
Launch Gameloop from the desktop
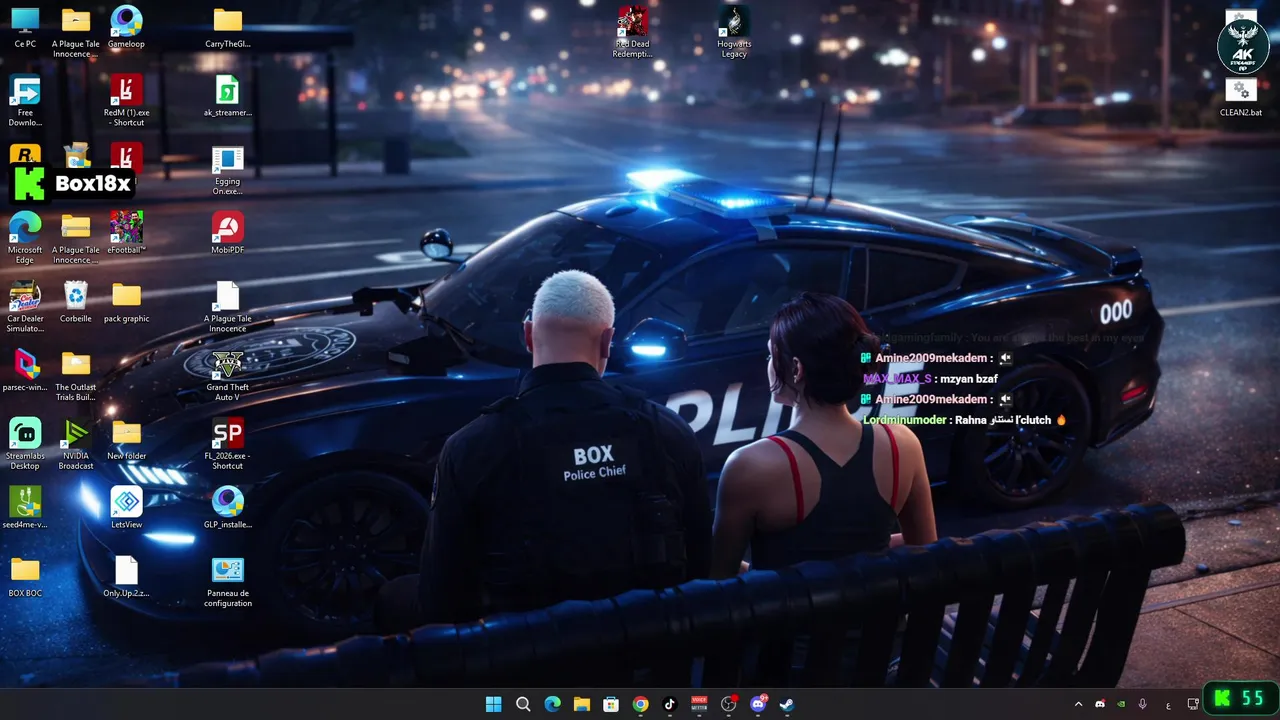pyautogui.click(x=126, y=27)
